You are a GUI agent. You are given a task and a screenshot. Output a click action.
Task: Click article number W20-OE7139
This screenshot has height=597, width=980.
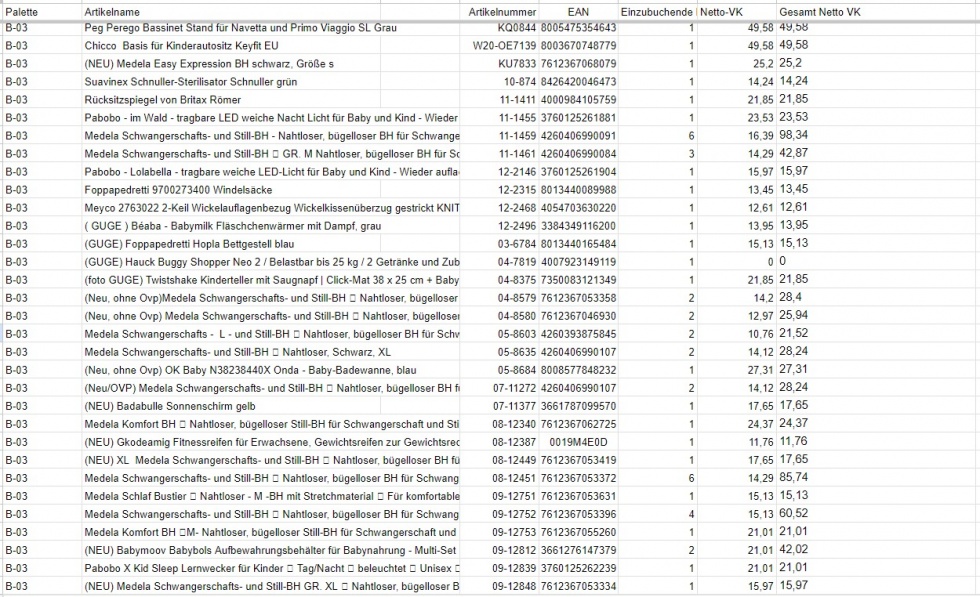click(x=504, y=46)
